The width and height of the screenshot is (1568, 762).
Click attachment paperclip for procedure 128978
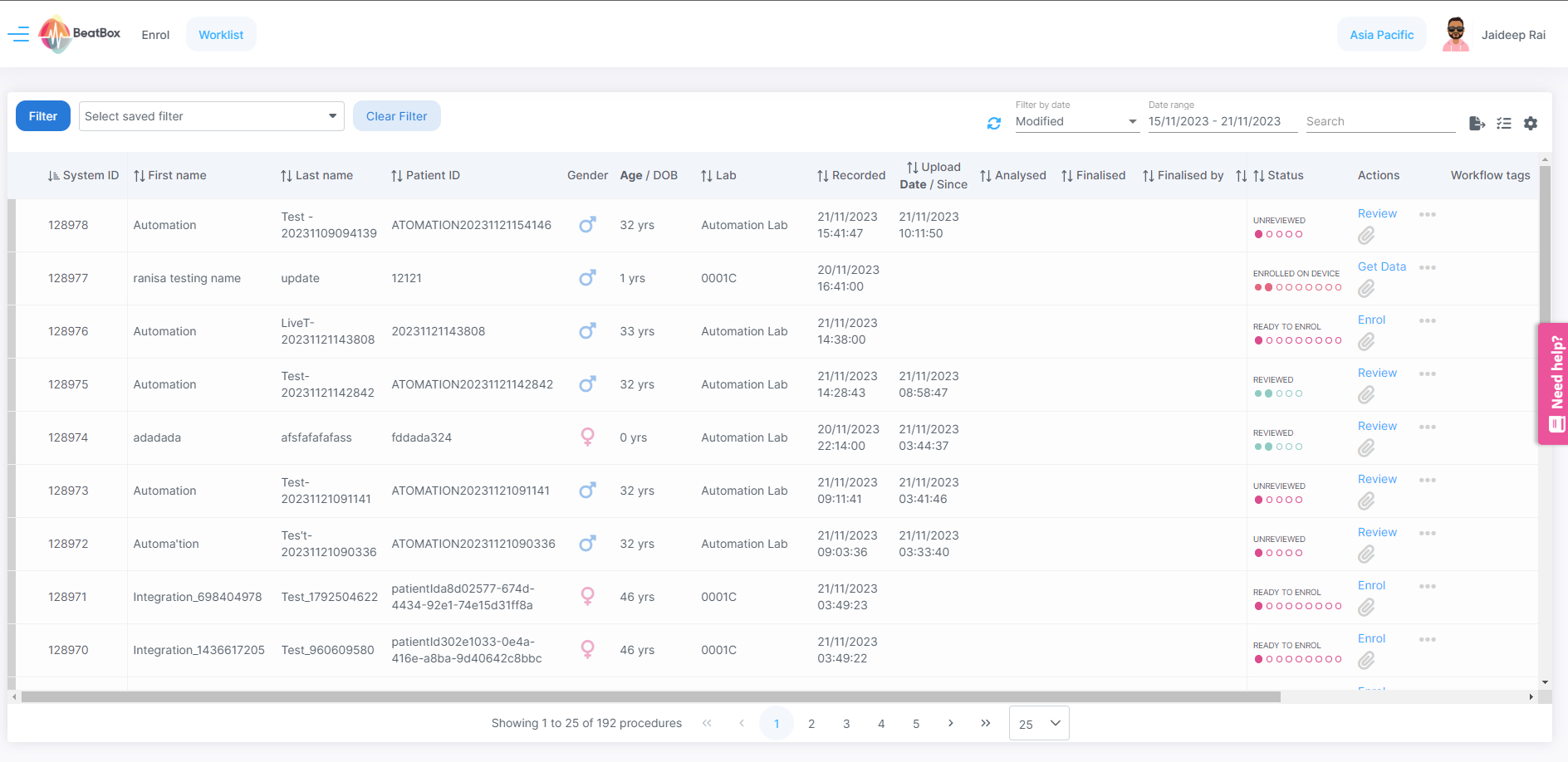[1365, 237]
